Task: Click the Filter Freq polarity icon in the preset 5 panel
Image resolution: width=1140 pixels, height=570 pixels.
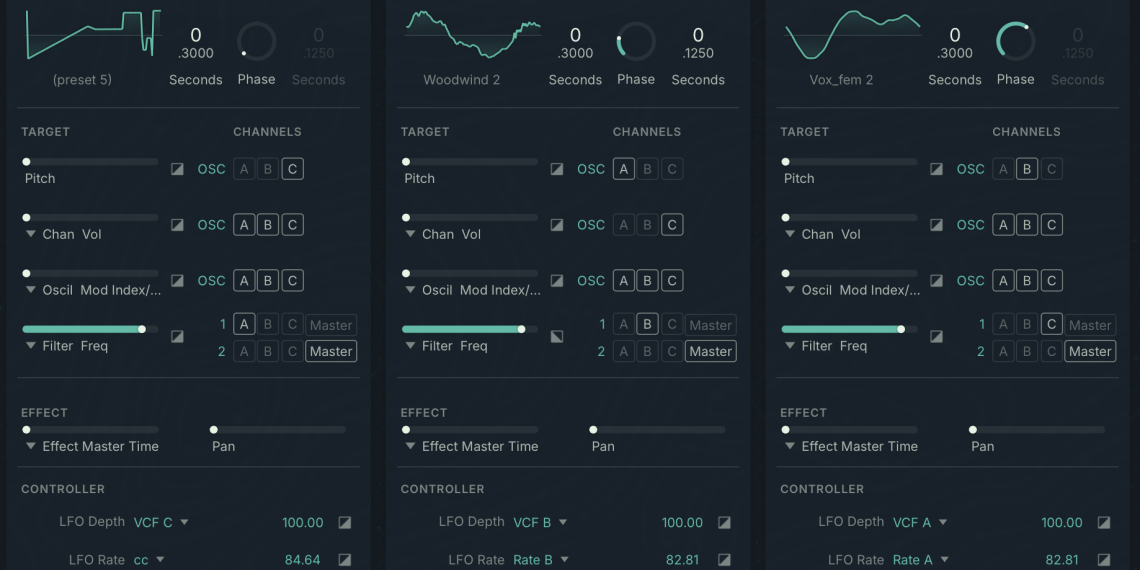Action: click(x=177, y=337)
